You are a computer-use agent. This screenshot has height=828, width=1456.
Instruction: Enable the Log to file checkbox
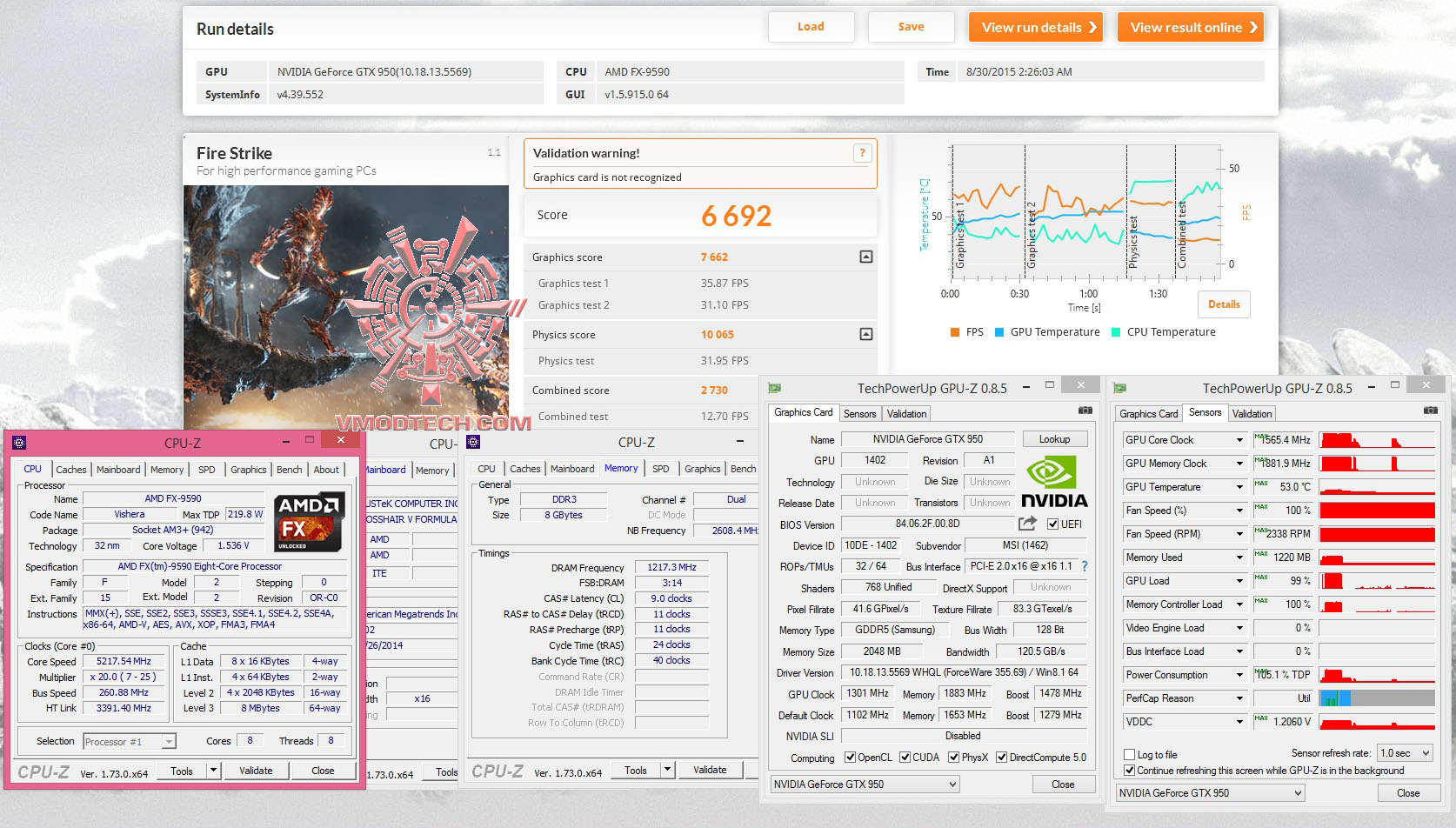pos(1129,755)
